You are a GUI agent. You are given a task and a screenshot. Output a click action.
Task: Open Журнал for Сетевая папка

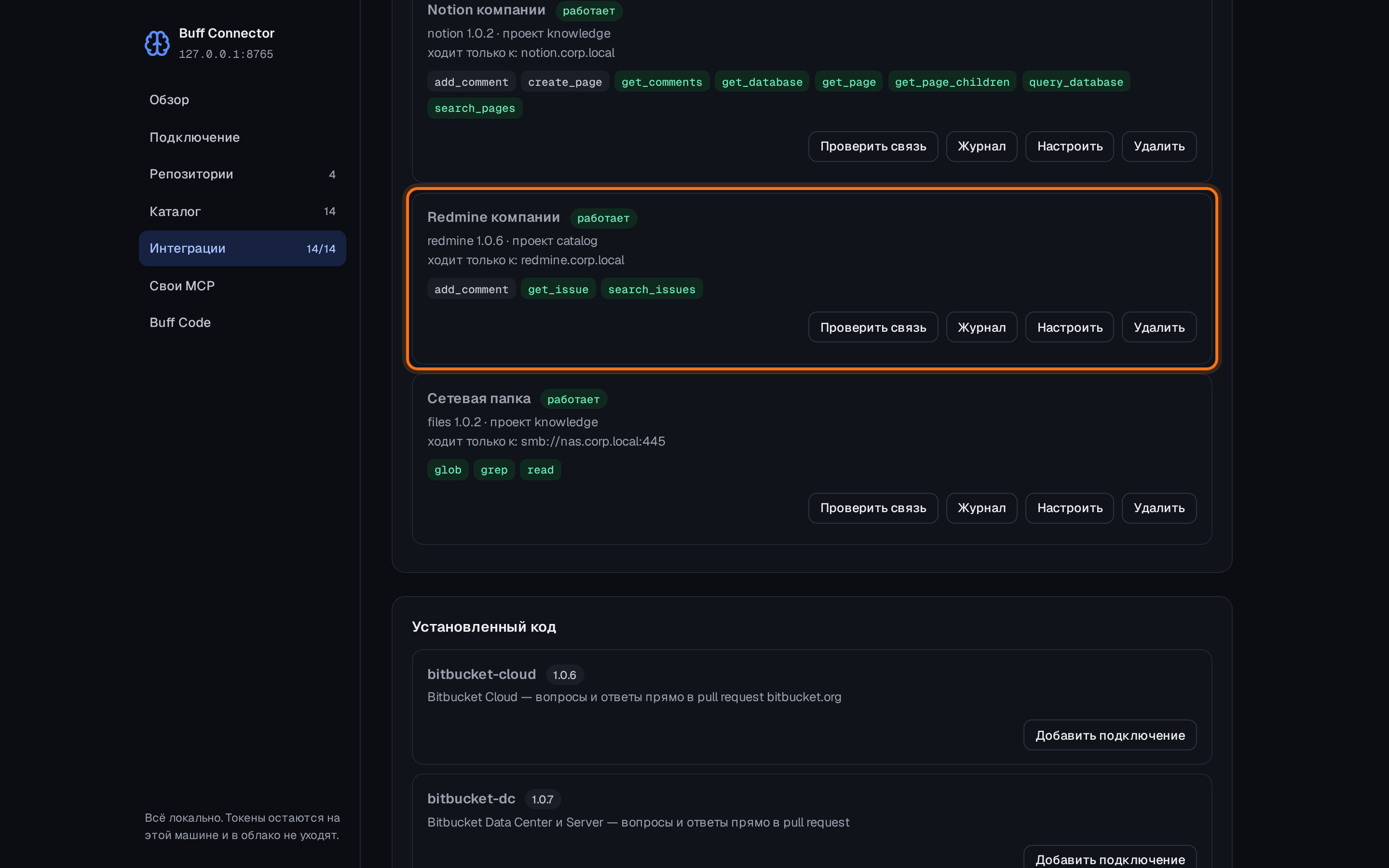[x=981, y=508]
